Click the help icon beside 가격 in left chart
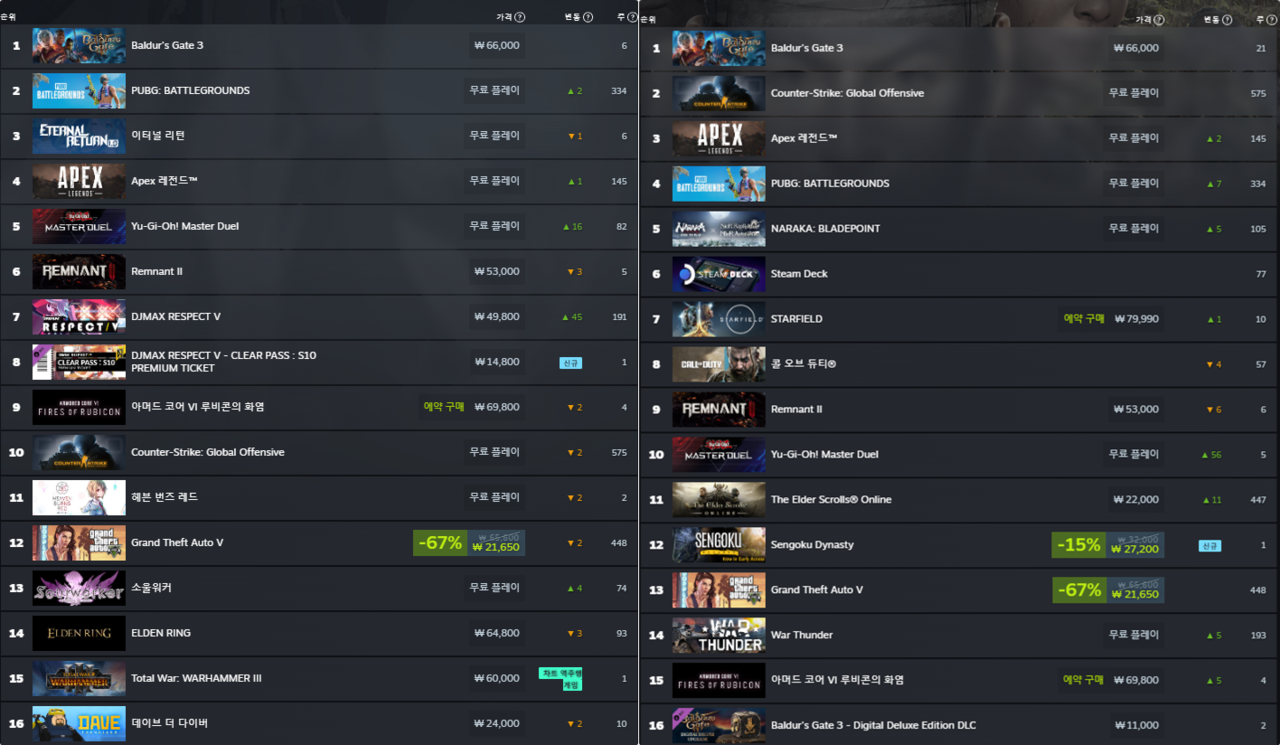 pos(519,17)
